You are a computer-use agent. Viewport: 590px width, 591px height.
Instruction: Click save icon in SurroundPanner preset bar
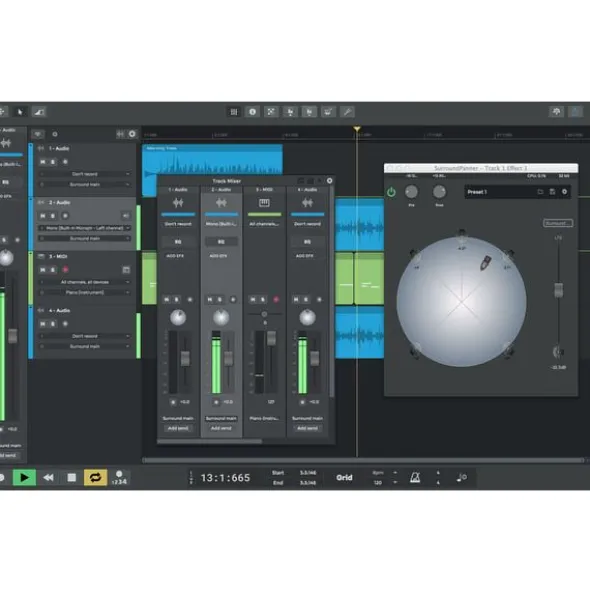point(552,192)
